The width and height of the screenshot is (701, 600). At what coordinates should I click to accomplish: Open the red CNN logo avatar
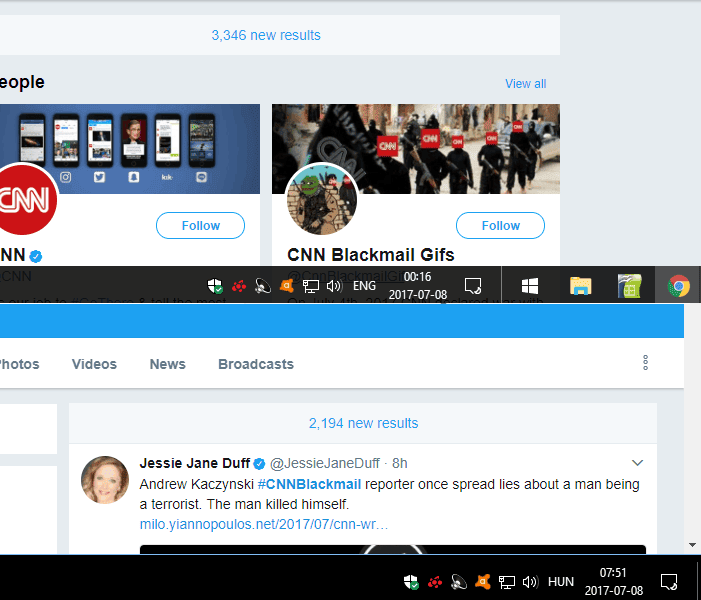coord(25,199)
